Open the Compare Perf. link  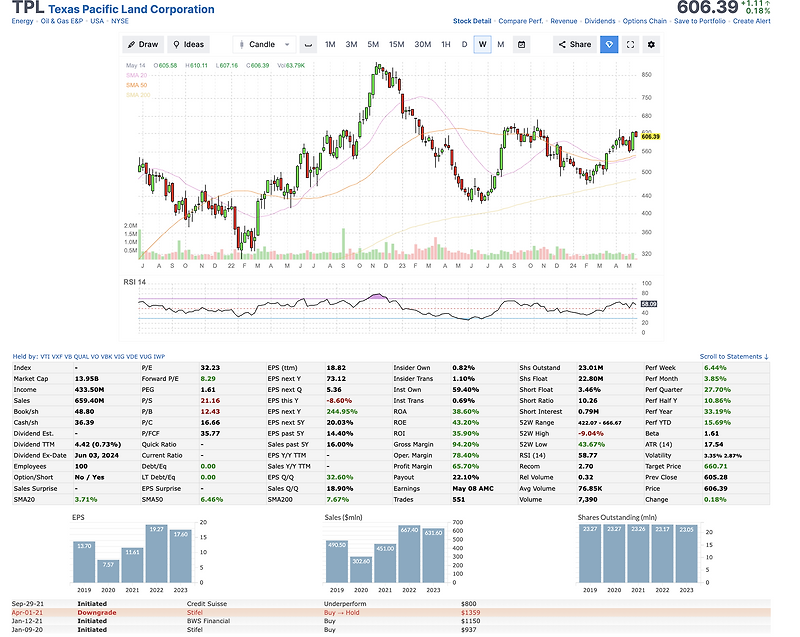520,21
